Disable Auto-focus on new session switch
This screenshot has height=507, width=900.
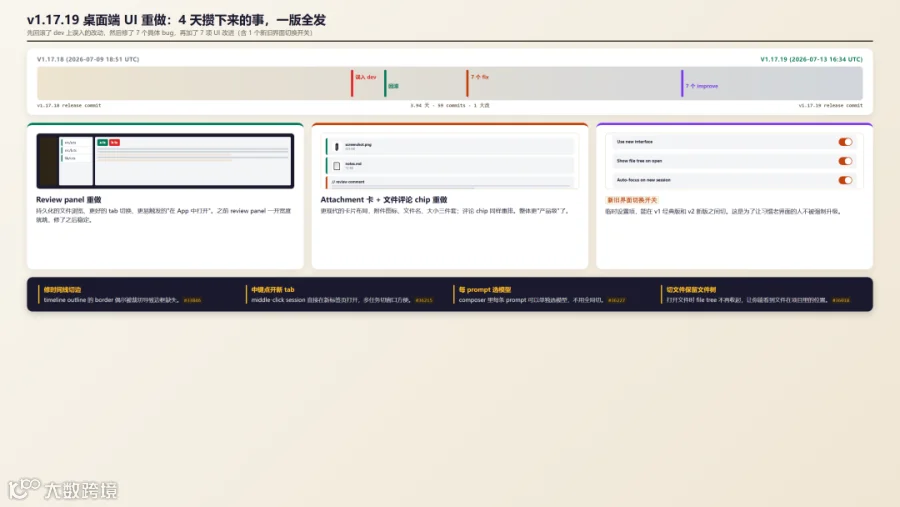[845, 180]
